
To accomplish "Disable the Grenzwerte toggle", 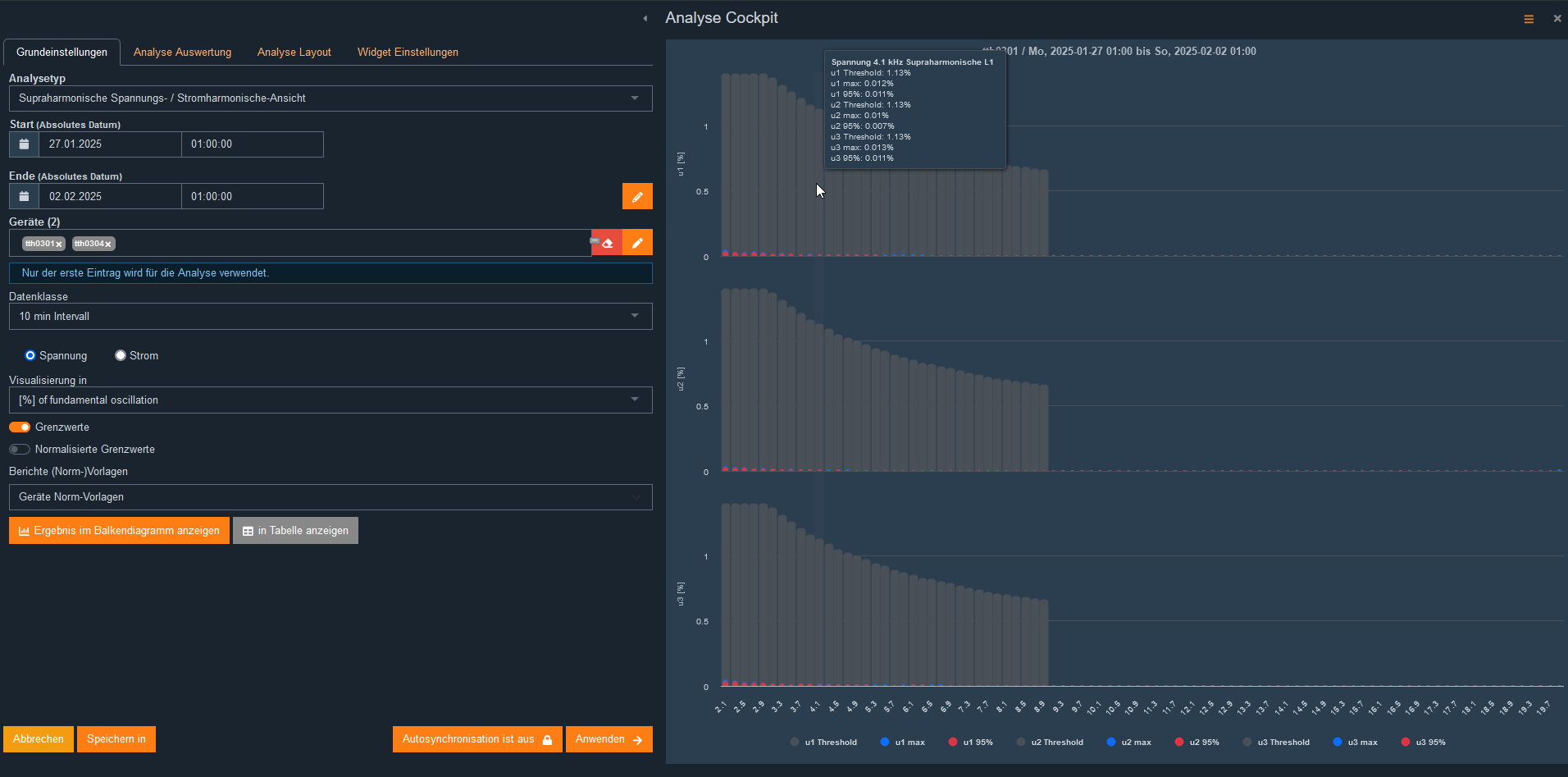I will [x=20, y=427].
